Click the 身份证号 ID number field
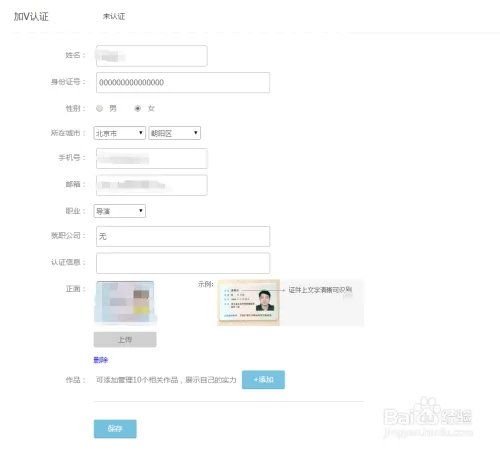500x450 pixels. (183, 82)
